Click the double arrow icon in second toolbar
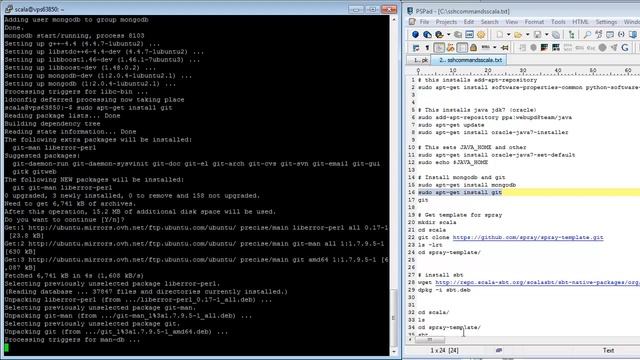The height and width of the screenshot is (360, 640). pos(505,48)
